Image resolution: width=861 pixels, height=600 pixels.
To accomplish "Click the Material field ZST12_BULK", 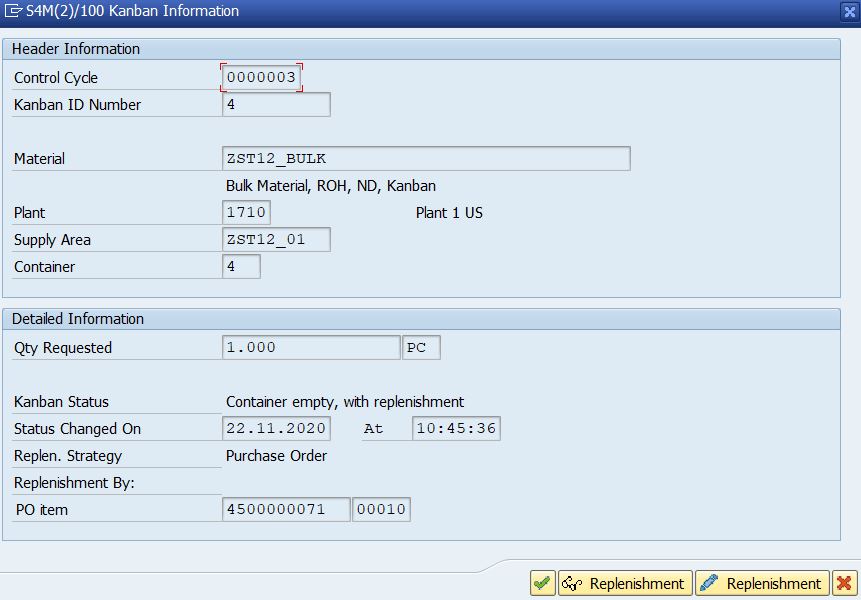I will [426, 158].
